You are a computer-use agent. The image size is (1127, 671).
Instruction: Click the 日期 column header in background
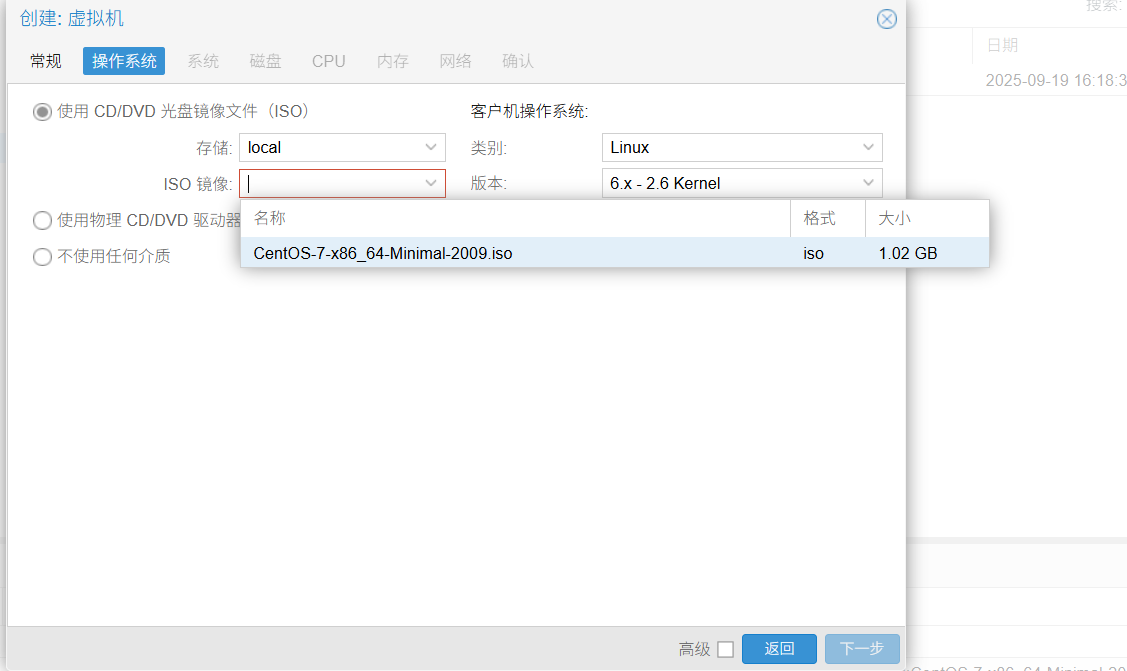click(1003, 45)
